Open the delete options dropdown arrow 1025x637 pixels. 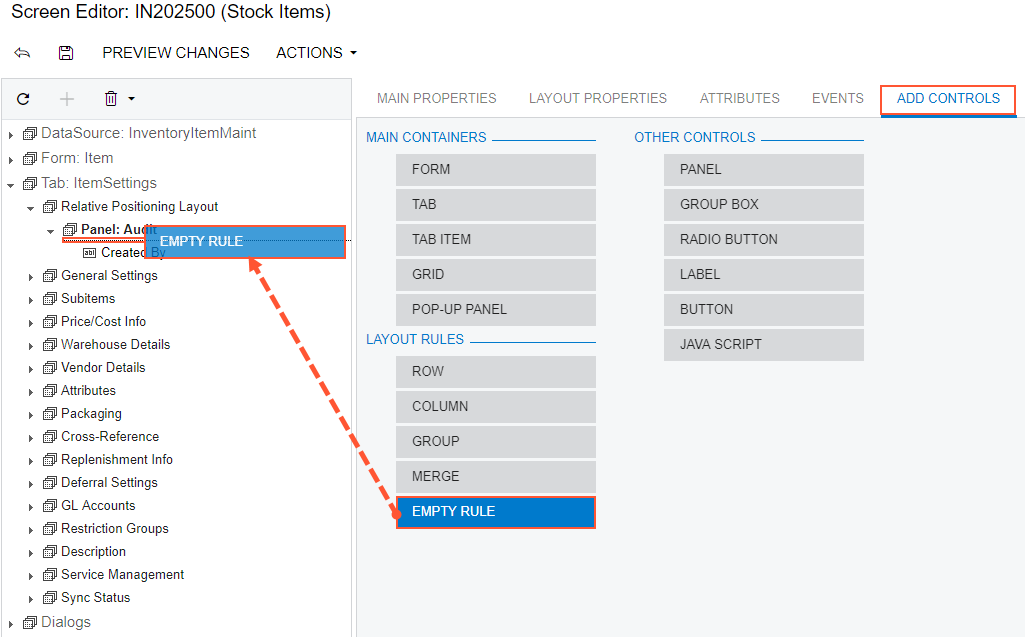click(x=131, y=99)
